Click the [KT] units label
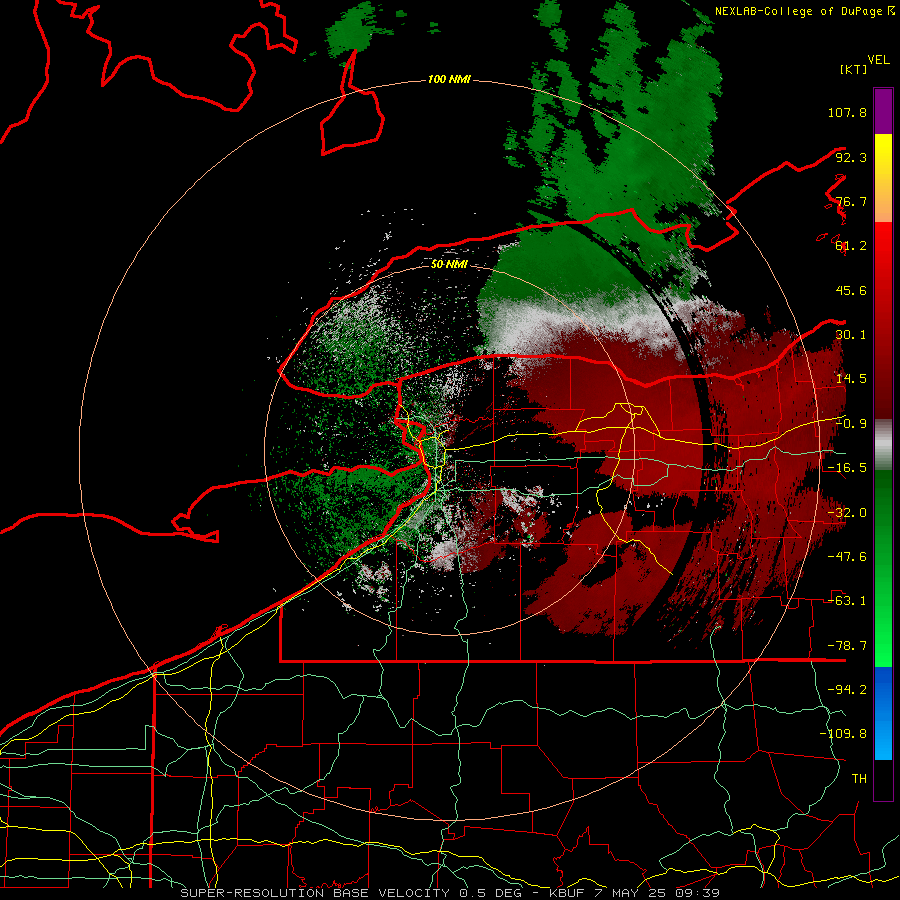This screenshot has height=900, width=900. 853,69
